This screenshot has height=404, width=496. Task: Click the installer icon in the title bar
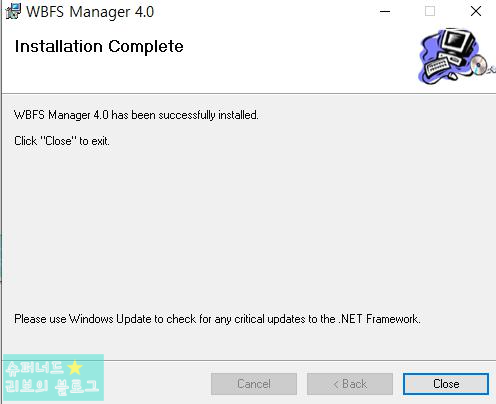click(x=13, y=12)
